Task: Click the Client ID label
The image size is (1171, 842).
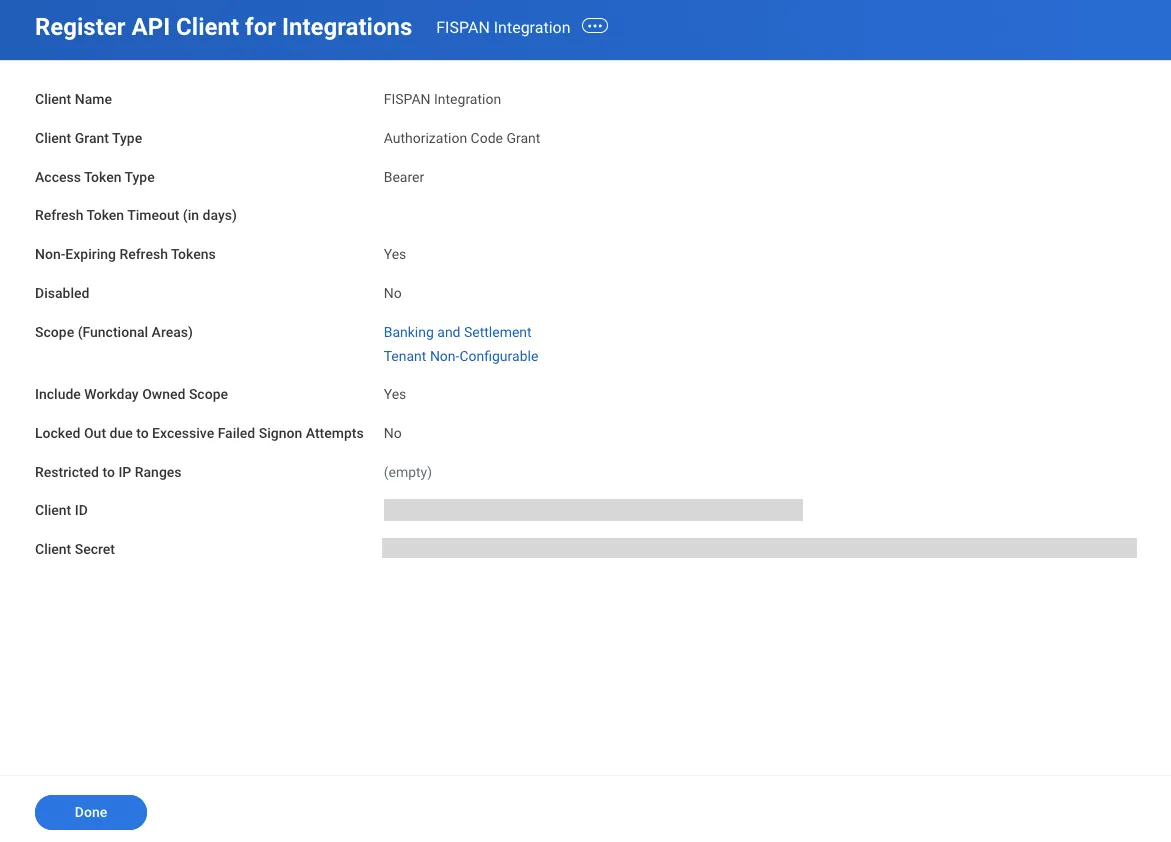Action: [61, 510]
